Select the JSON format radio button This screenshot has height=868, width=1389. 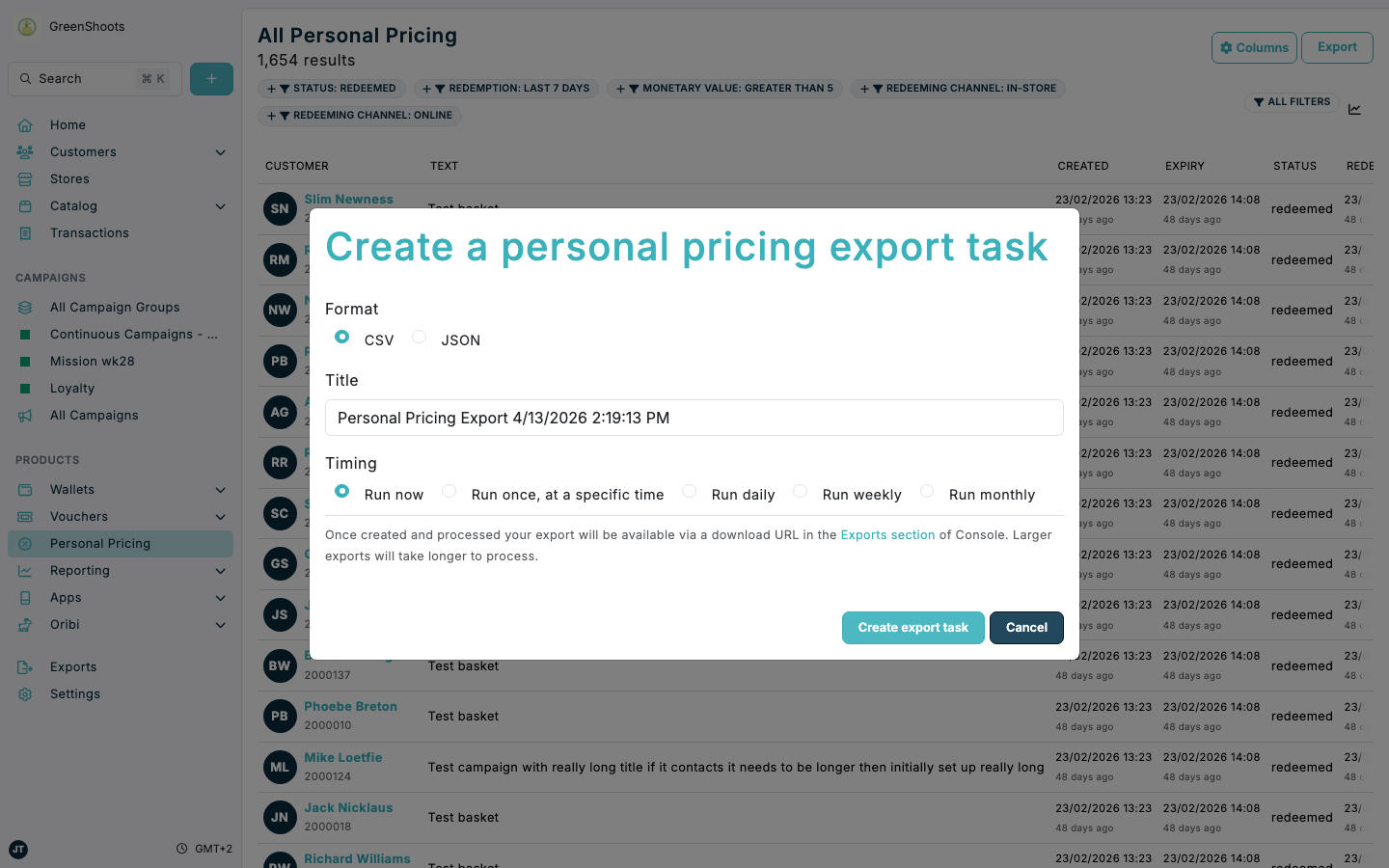[x=419, y=337]
